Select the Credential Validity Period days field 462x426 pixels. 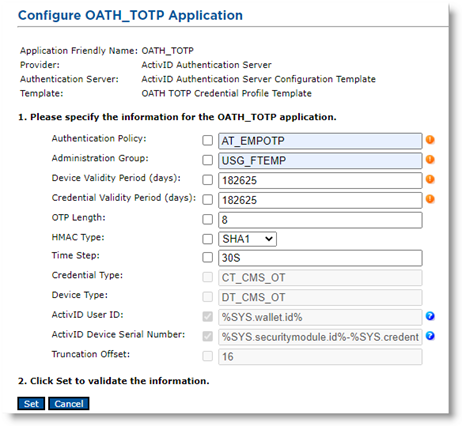[320, 200]
